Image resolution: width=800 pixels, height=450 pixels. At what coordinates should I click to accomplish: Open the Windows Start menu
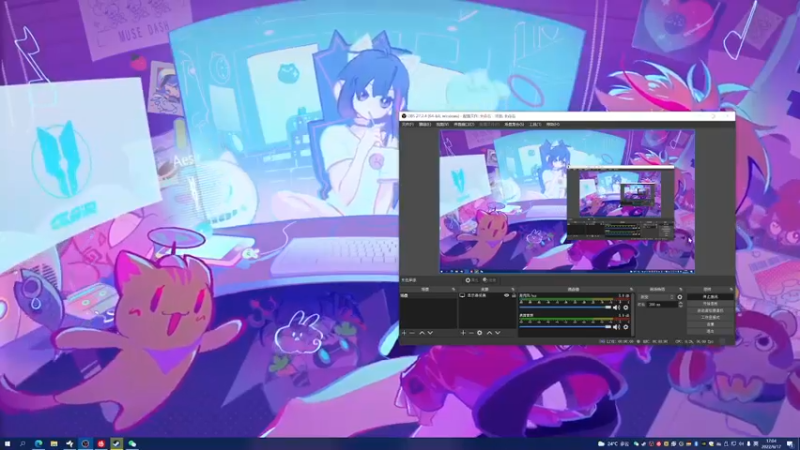pyautogui.click(x=7, y=444)
